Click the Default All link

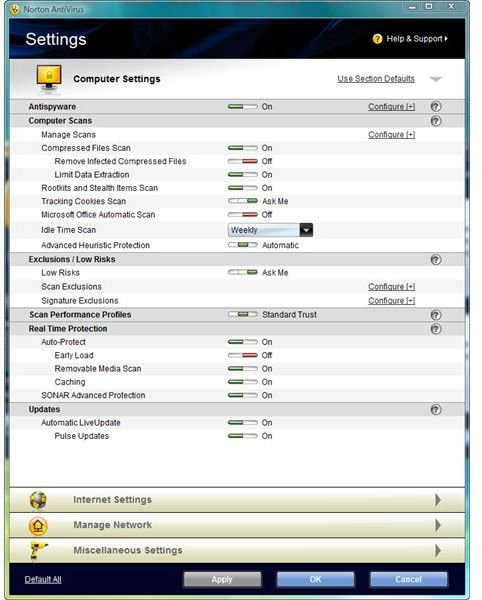pos(43,579)
